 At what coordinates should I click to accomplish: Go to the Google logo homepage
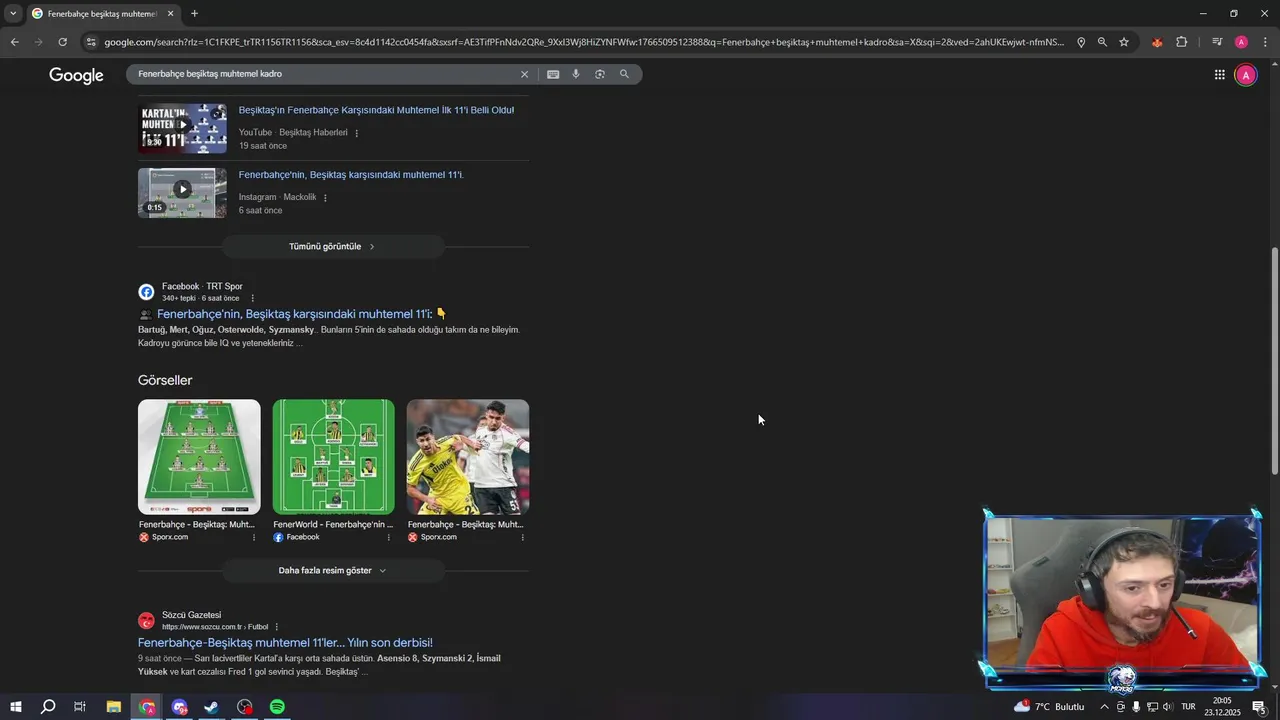(x=76, y=76)
